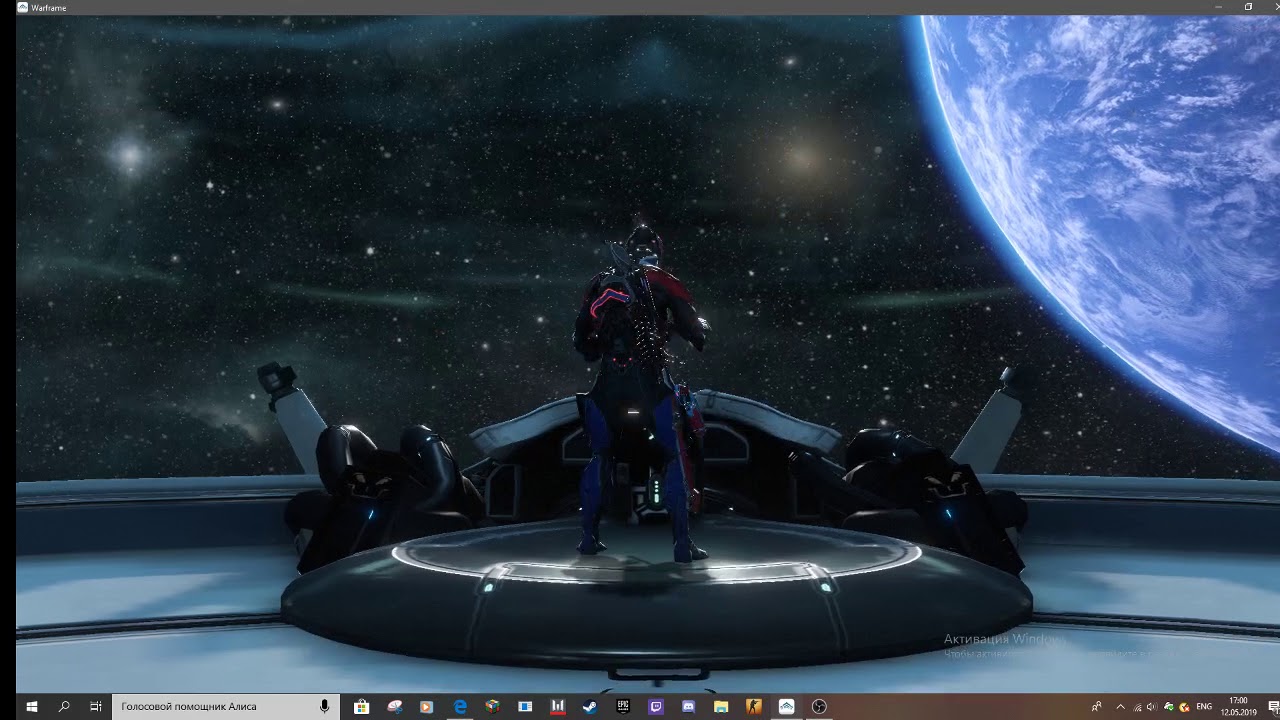
Task: Activate the Alice microphone icon
Action: [x=325, y=706]
